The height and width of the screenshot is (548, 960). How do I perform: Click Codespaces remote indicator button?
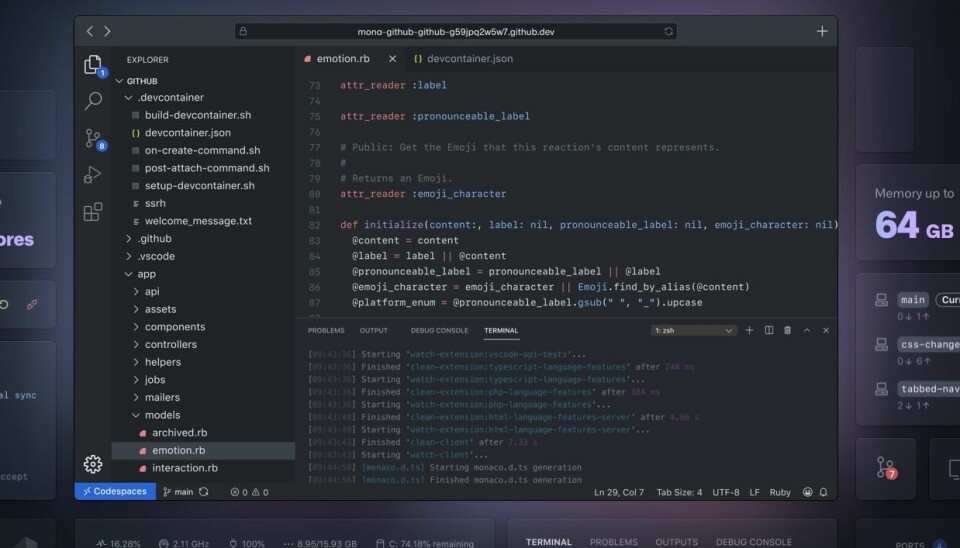click(x=115, y=491)
